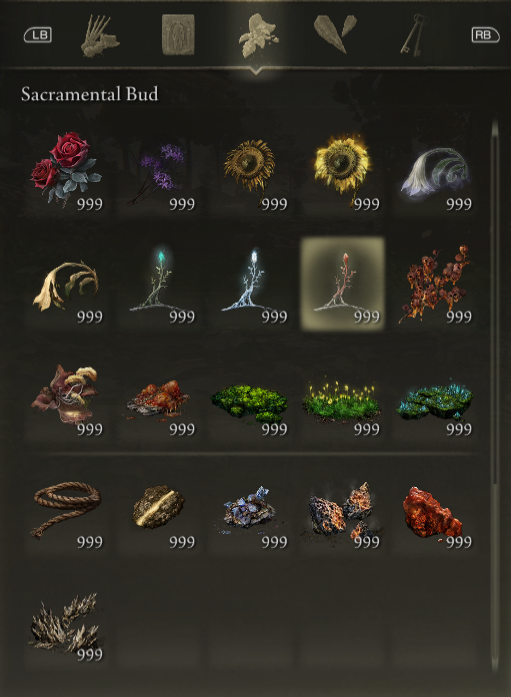This screenshot has height=697, width=511.
Task: Select the purple flowers item
Action: pos(159,171)
